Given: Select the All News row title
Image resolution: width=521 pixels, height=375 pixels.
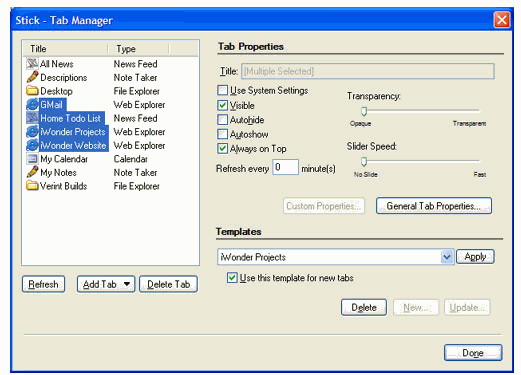Looking at the screenshot, I should [56, 64].
